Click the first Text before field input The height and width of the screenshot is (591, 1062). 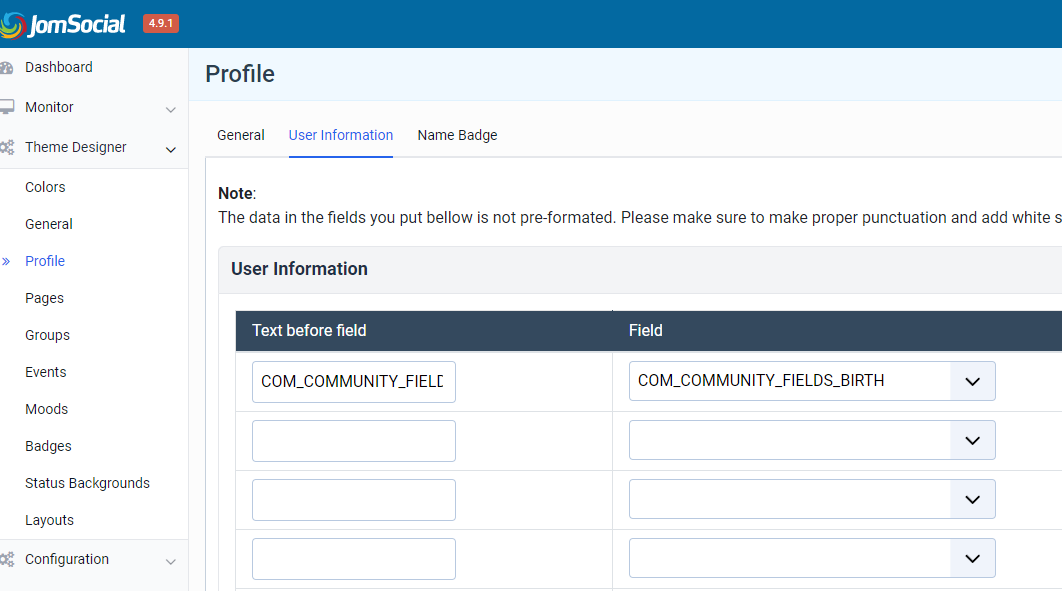tap(354, 381)
